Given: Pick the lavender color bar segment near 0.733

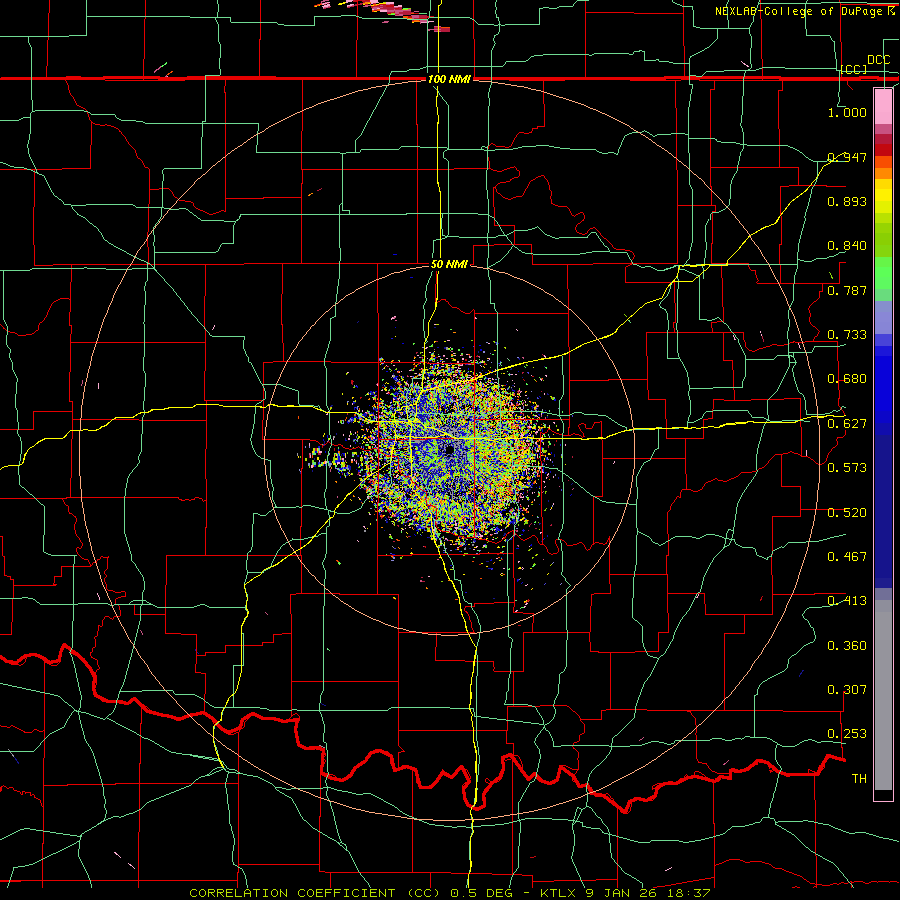Looking at the screenshot, I should coord(883,317).
